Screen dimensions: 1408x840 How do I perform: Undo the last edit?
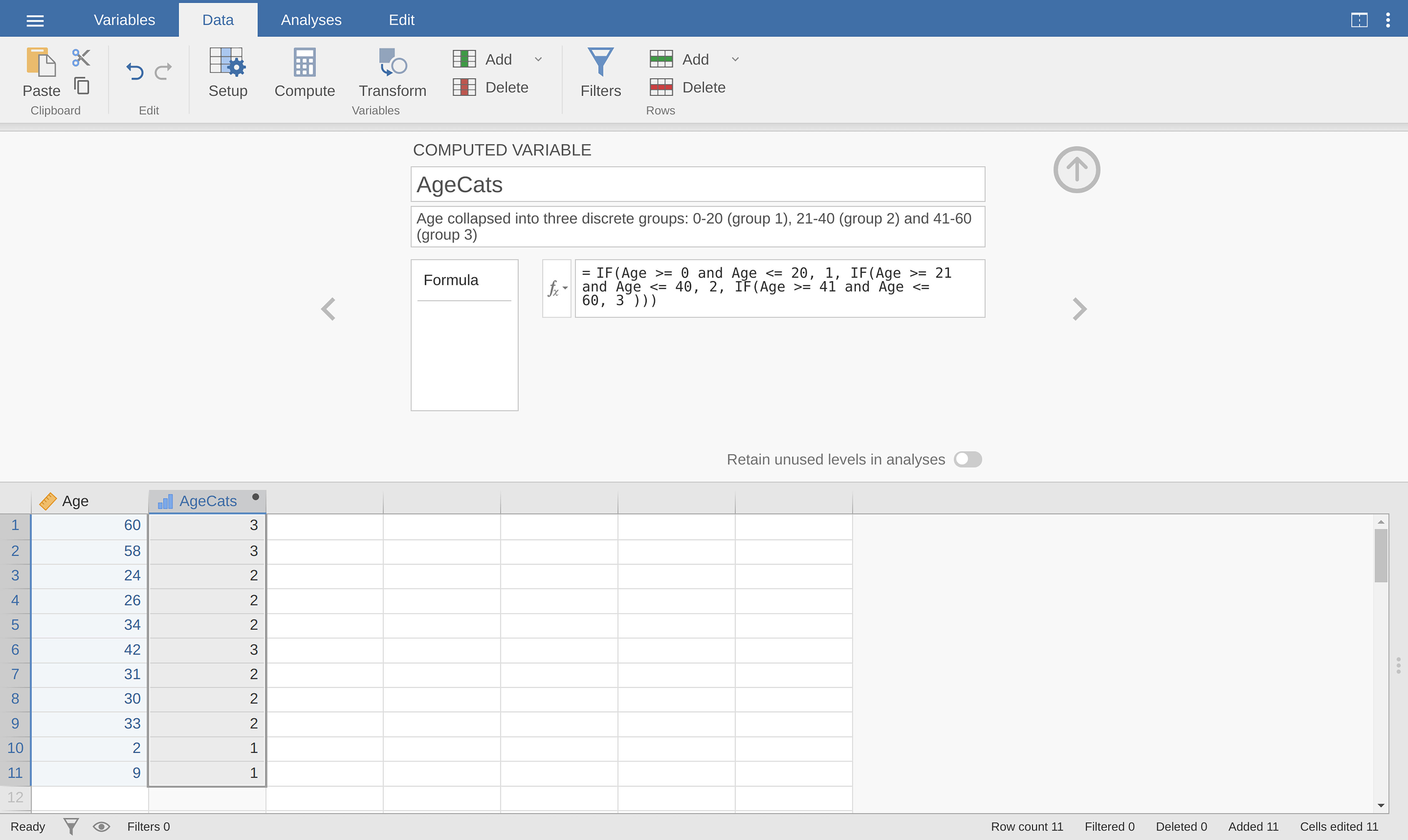(x=135, y=71)
